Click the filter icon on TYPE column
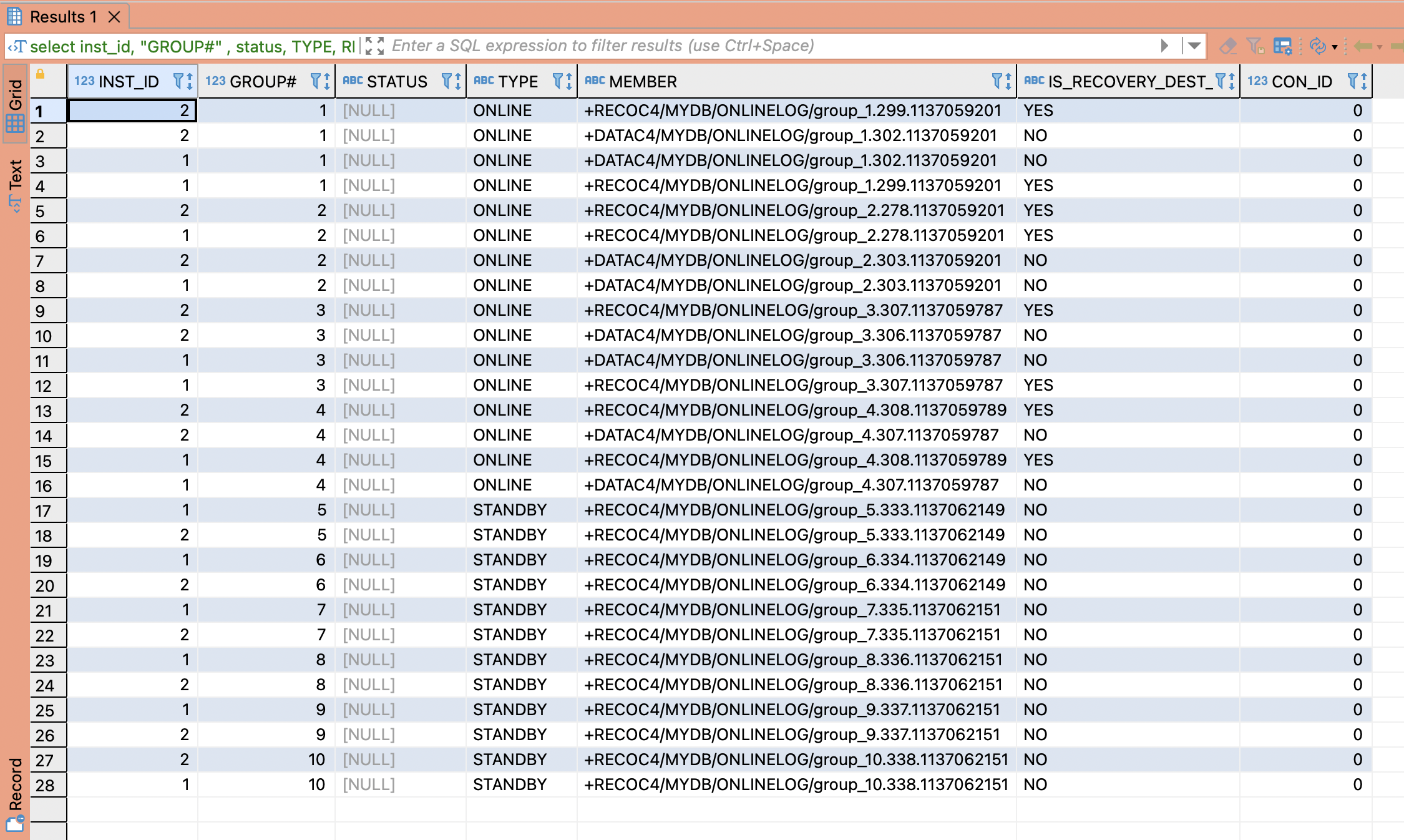Viewport: 1404px width, 840px height. [x=558, y=81]
